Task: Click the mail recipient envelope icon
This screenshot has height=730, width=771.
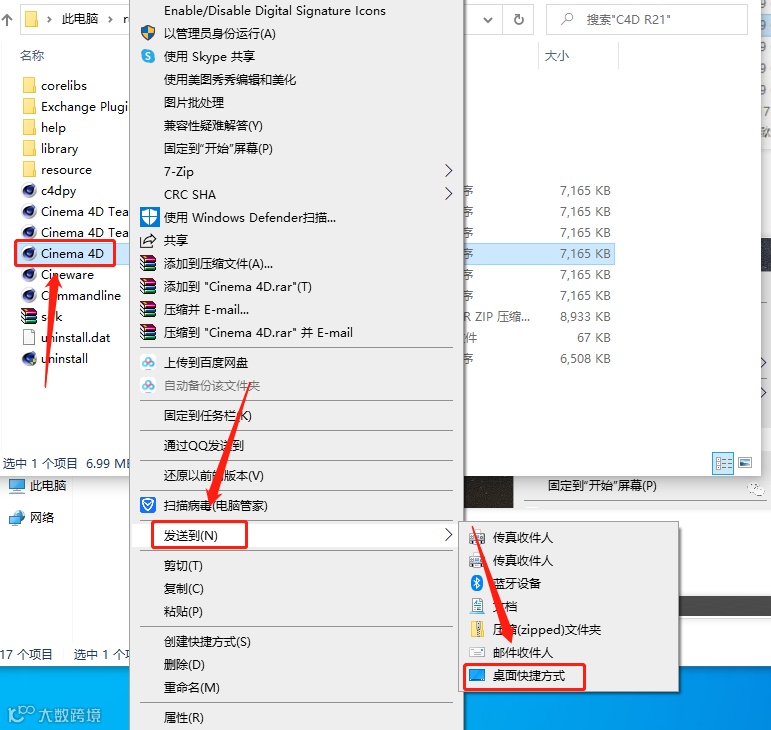Action: [477, 652]
